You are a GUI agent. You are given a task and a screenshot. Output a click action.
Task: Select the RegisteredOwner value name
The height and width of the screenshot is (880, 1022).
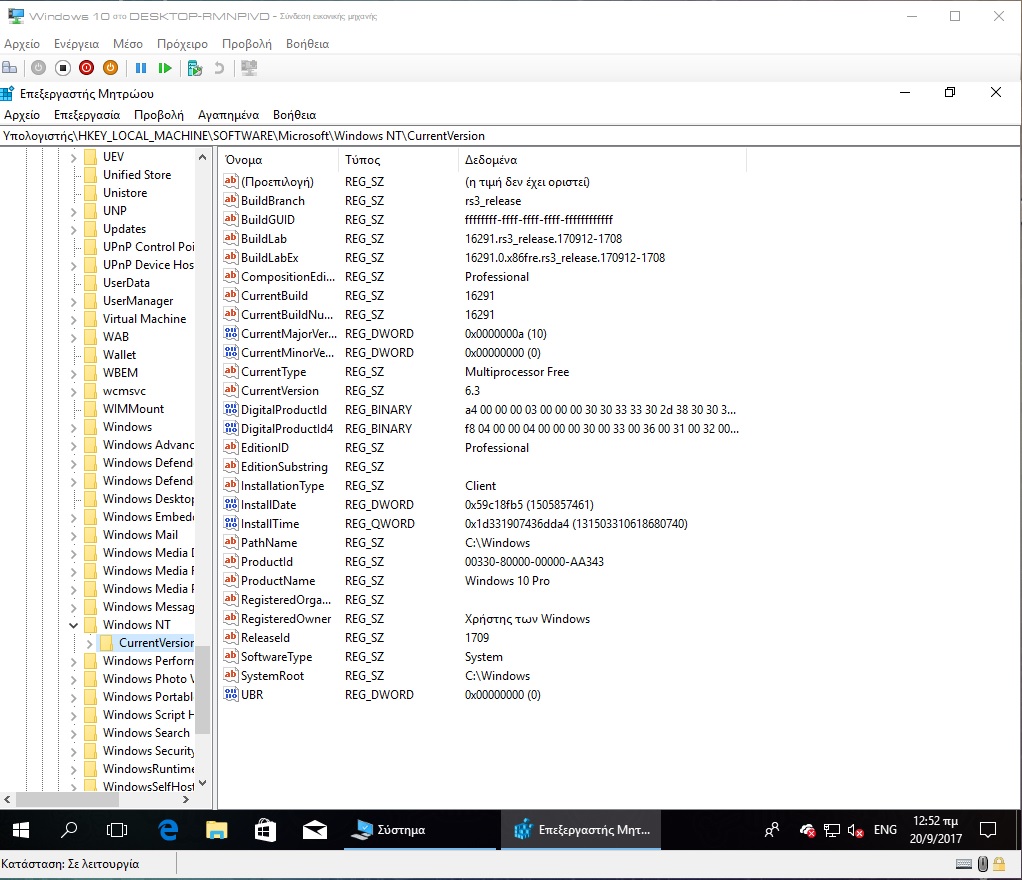point(286,619)
